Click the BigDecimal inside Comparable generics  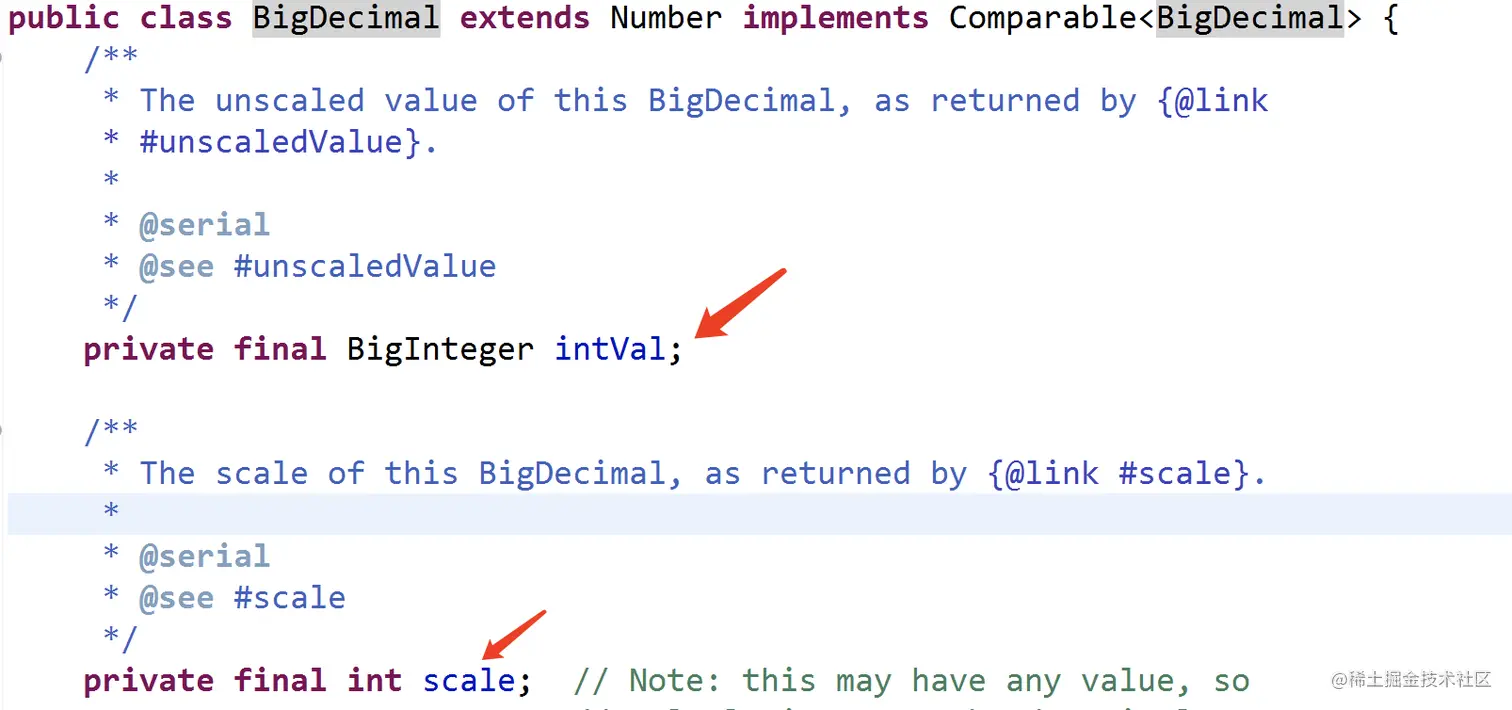coord(1250,18)
